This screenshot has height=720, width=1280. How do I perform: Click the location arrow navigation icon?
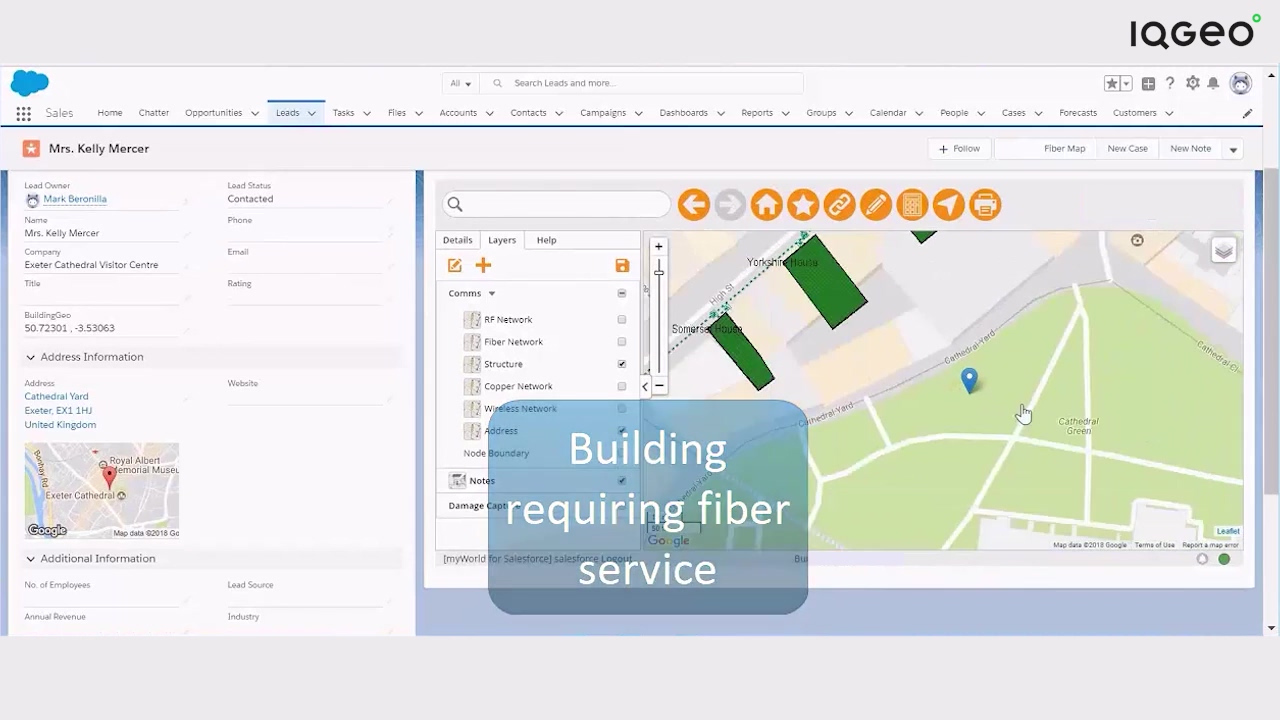point(948,205)
